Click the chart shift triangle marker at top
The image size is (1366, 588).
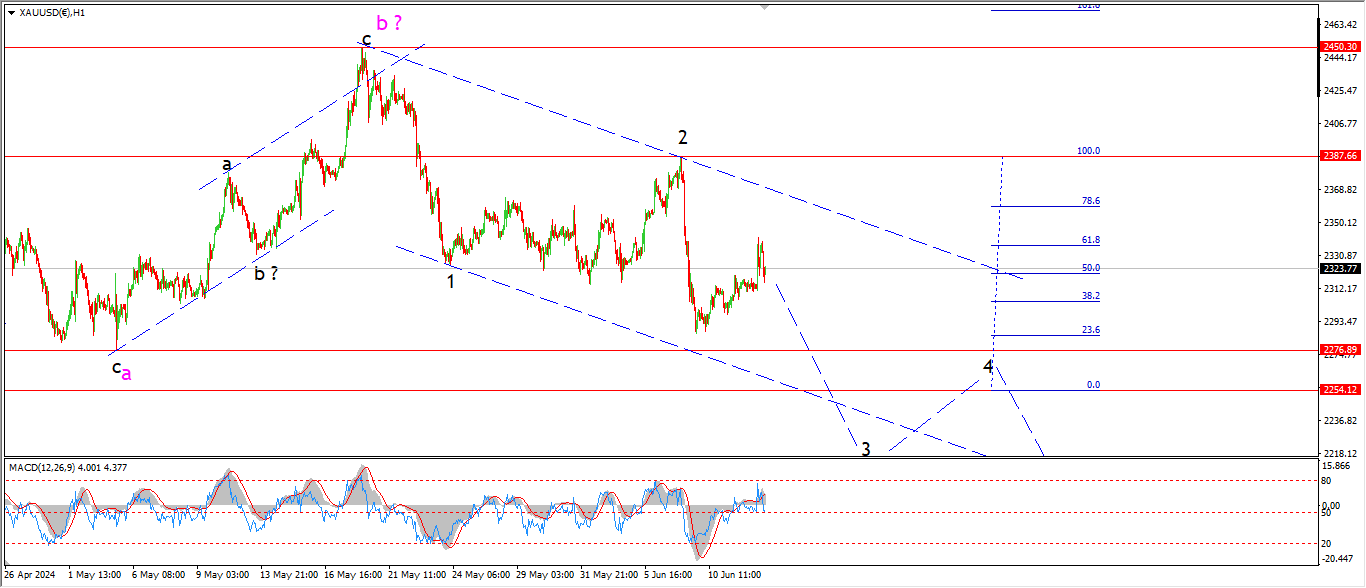click(767, 7)
